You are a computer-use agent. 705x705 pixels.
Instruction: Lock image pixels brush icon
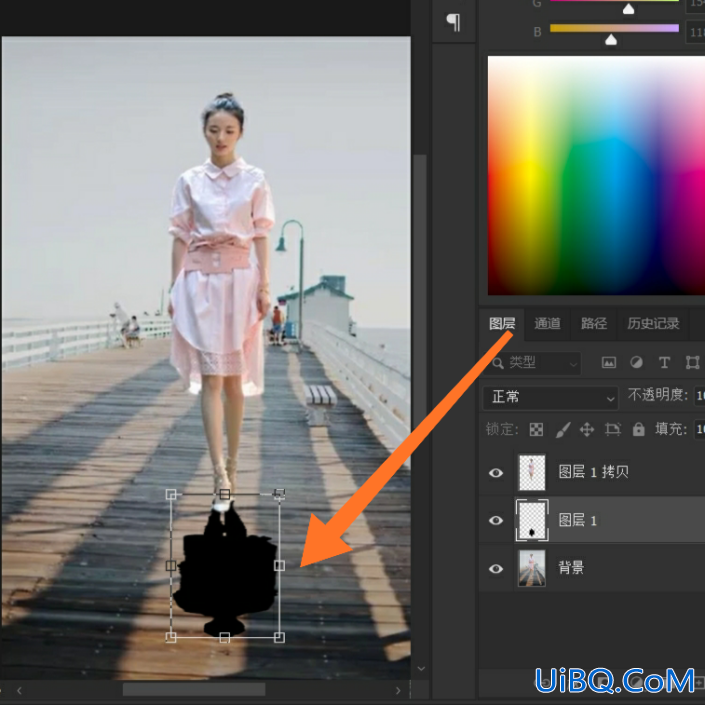pos(563,429)
